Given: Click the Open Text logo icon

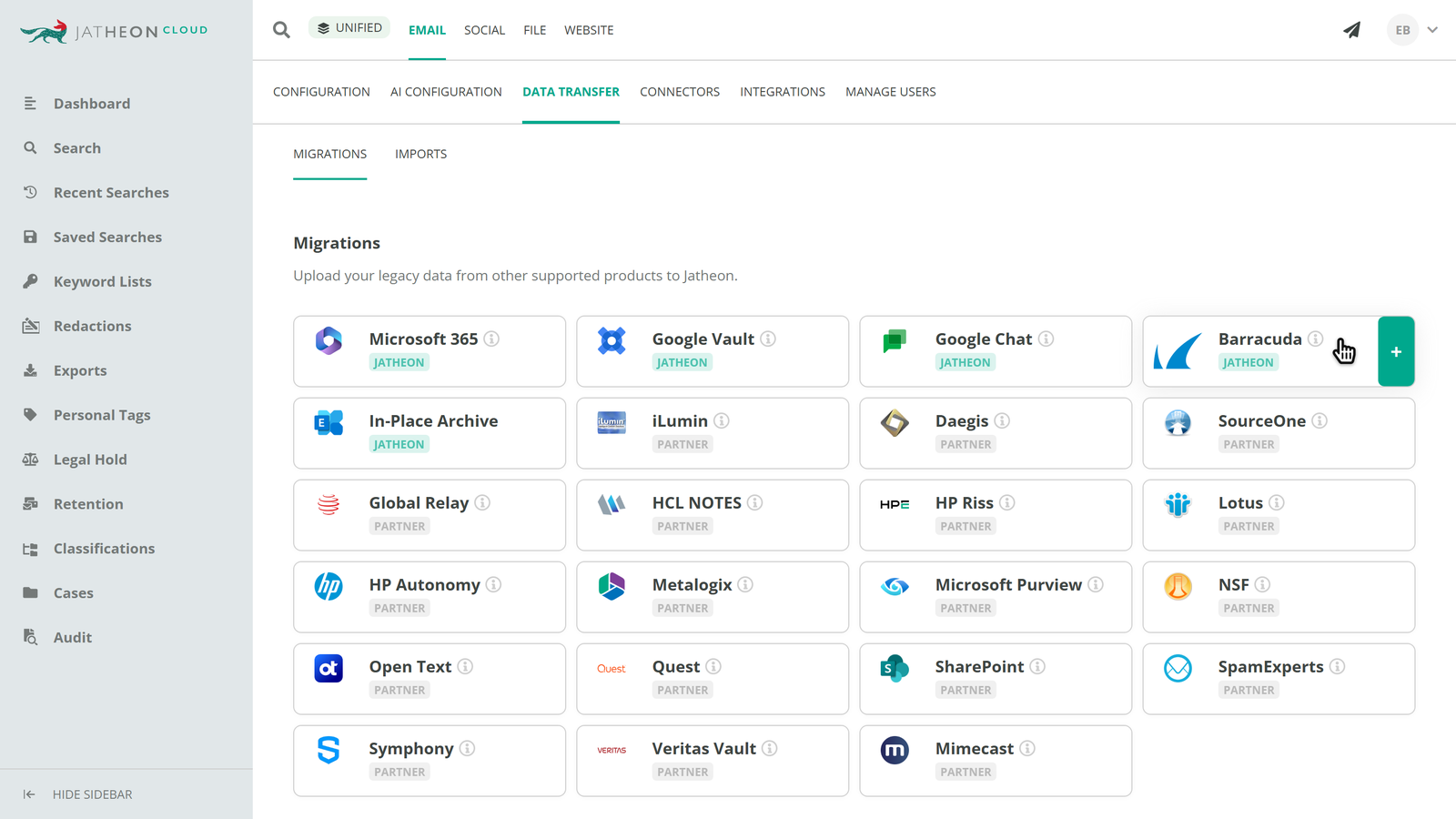Looking at the screenshot, I should (x=329, y=668).
